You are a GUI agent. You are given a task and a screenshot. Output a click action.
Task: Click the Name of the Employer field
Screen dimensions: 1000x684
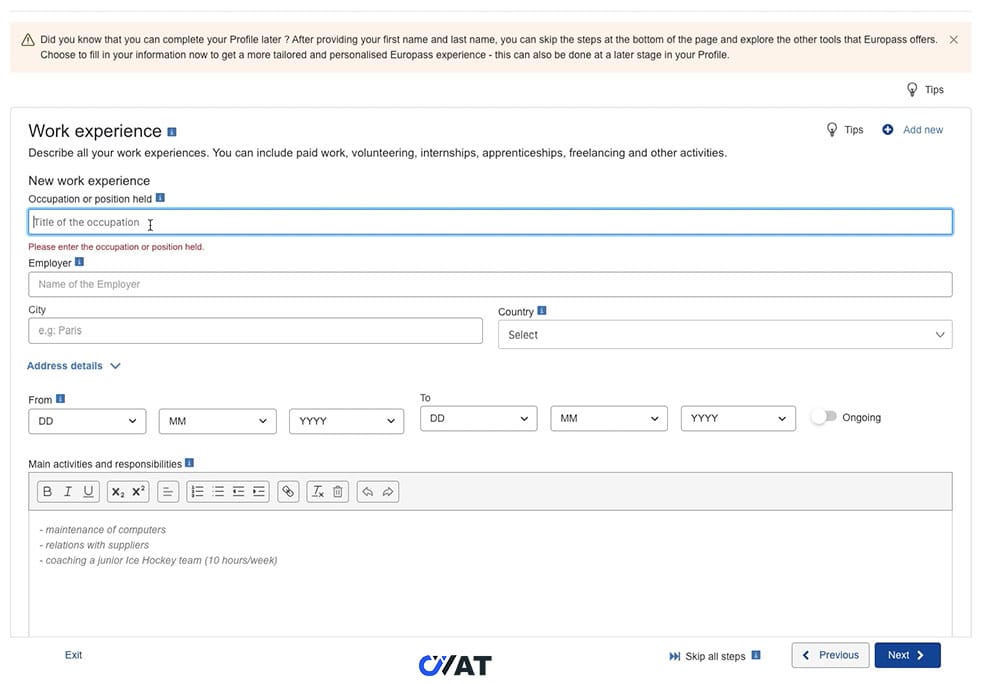pyautogui.click(x=490, y=284)
